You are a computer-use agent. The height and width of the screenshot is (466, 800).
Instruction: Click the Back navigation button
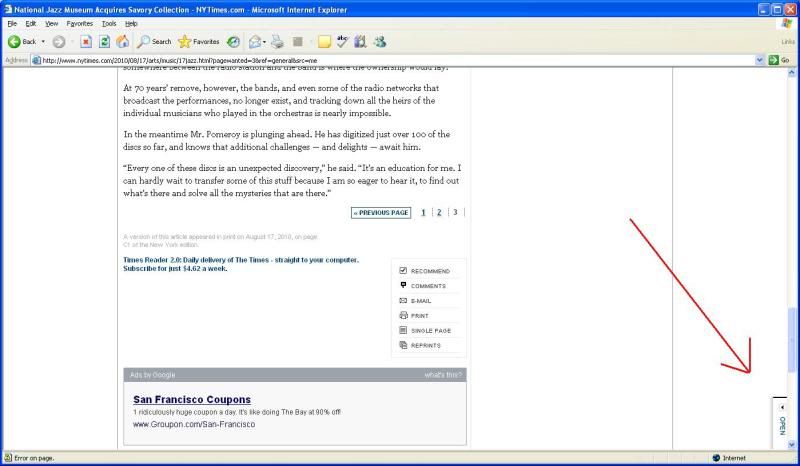(x=21, y=42)
